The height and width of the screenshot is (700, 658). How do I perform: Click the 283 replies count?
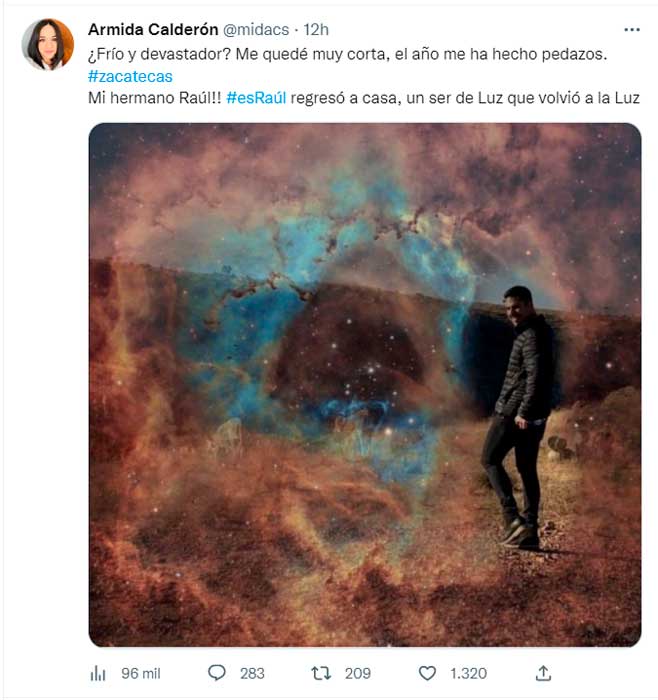pyautogui.click(x=252, y=673)
